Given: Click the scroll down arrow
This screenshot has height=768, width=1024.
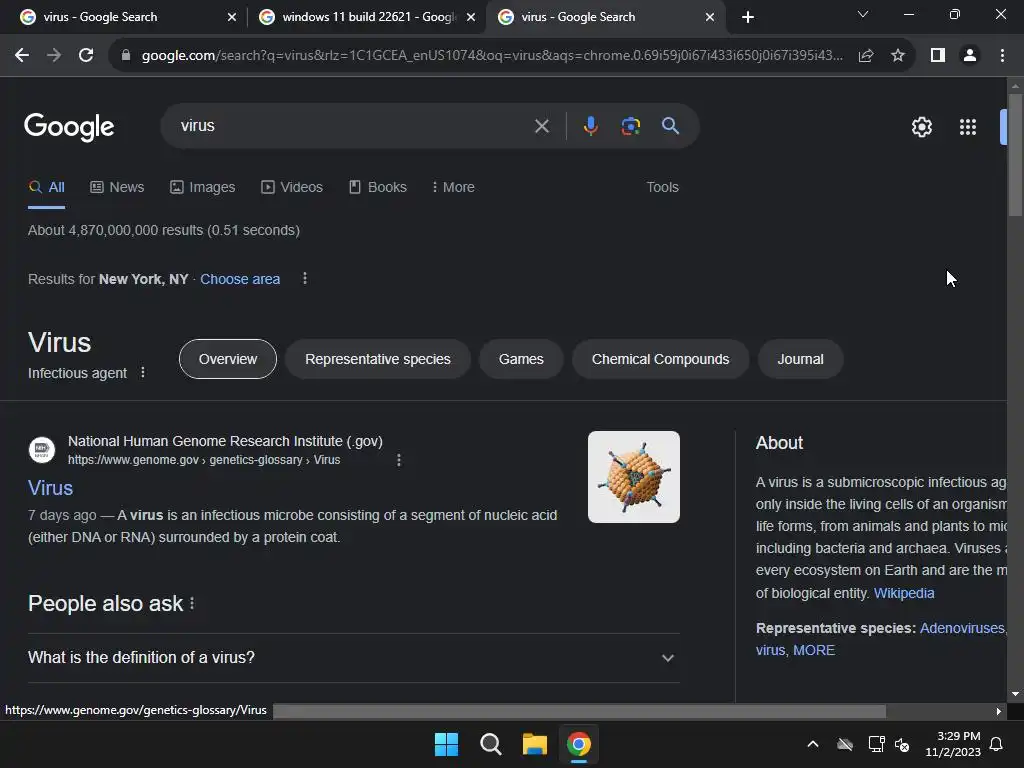Looking at the screenshot, I should tap(1015, 694).
